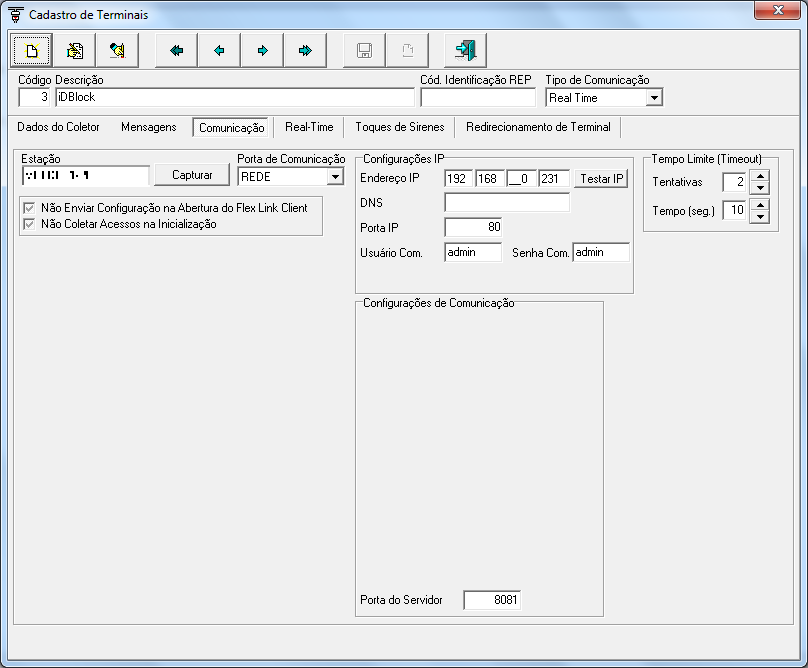Screen dimensions: 808x668
Task: Click the Tempo (seg.) value field
Action: click(734, 210)
